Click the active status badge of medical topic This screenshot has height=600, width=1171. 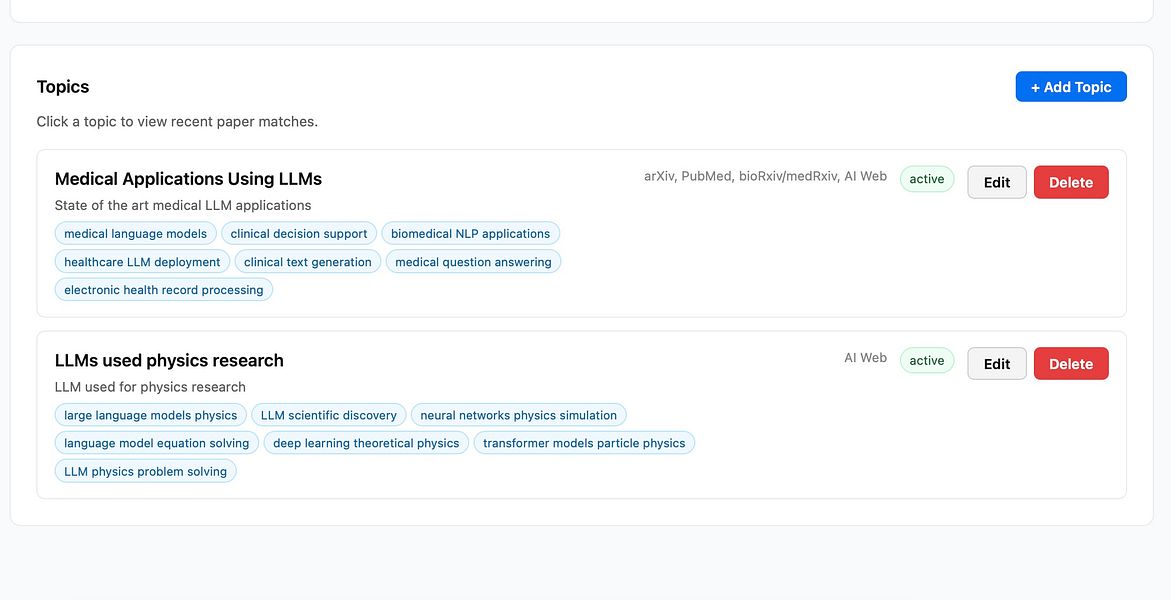point(927,179)
